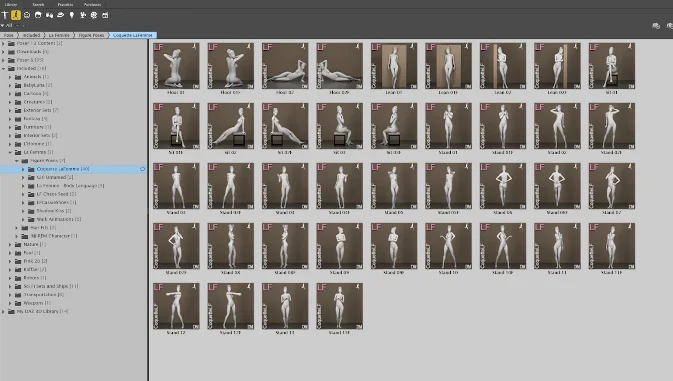Viewport: 673px width, 381px height.
Task: Switch to the Favorites tab
Action: click(65, 4)
